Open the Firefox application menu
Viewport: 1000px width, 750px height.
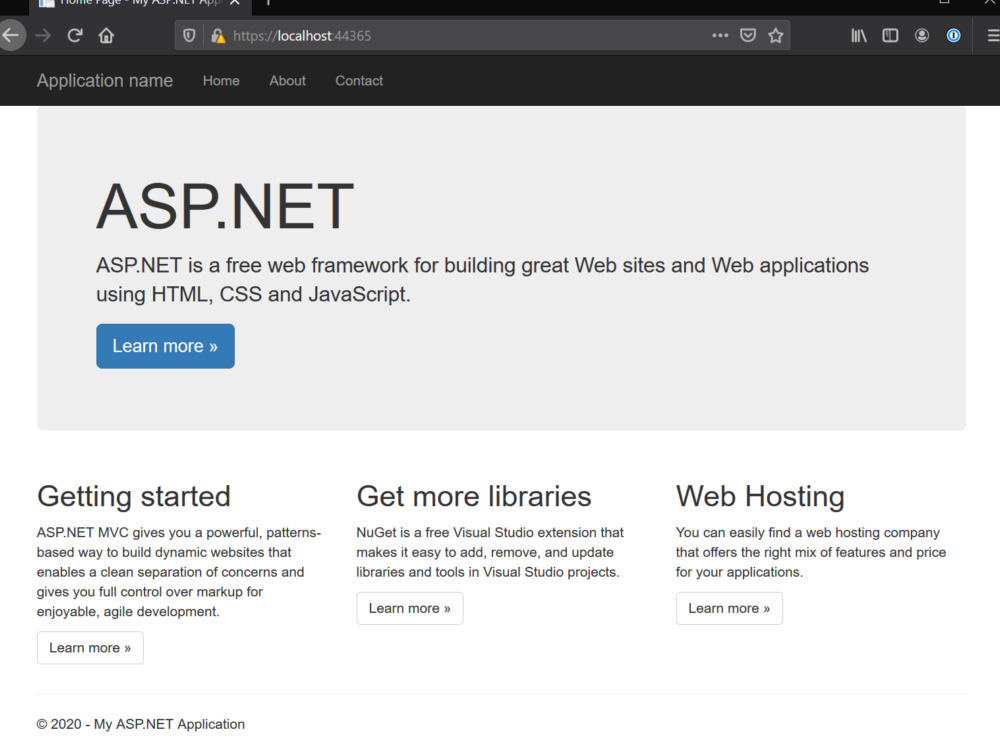991,35
